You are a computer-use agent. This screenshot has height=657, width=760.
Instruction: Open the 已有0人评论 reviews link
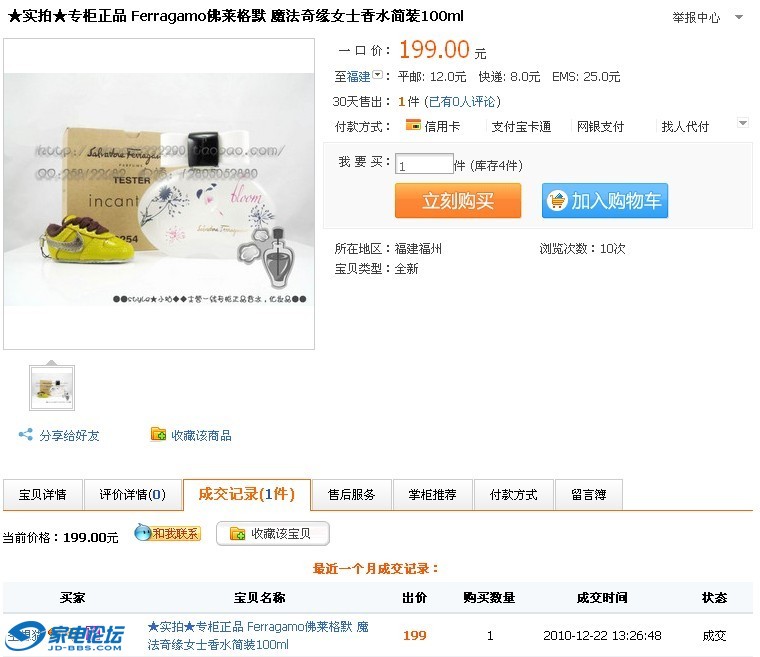tap(462, 101)
